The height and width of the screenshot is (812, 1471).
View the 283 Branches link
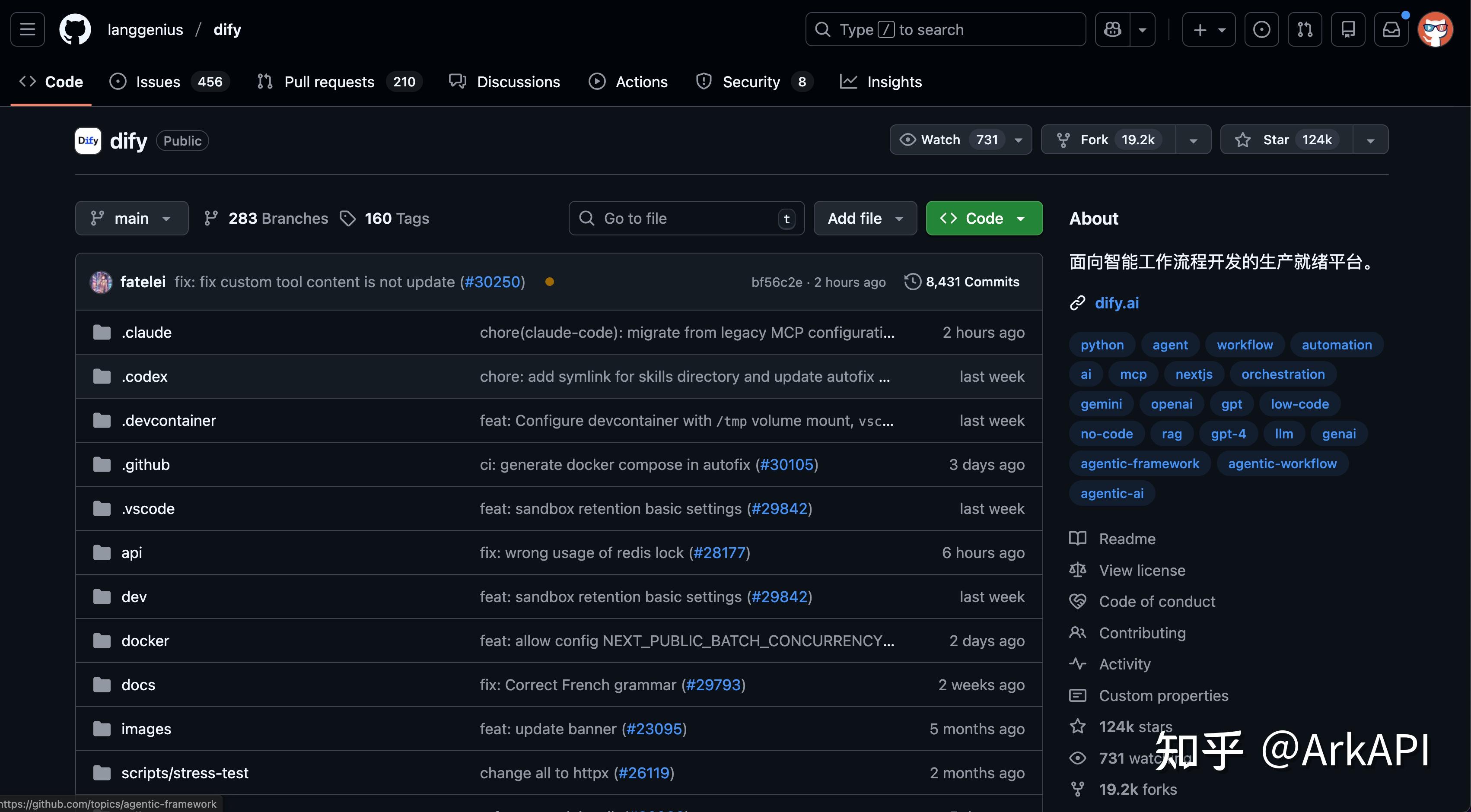(266, 218)
